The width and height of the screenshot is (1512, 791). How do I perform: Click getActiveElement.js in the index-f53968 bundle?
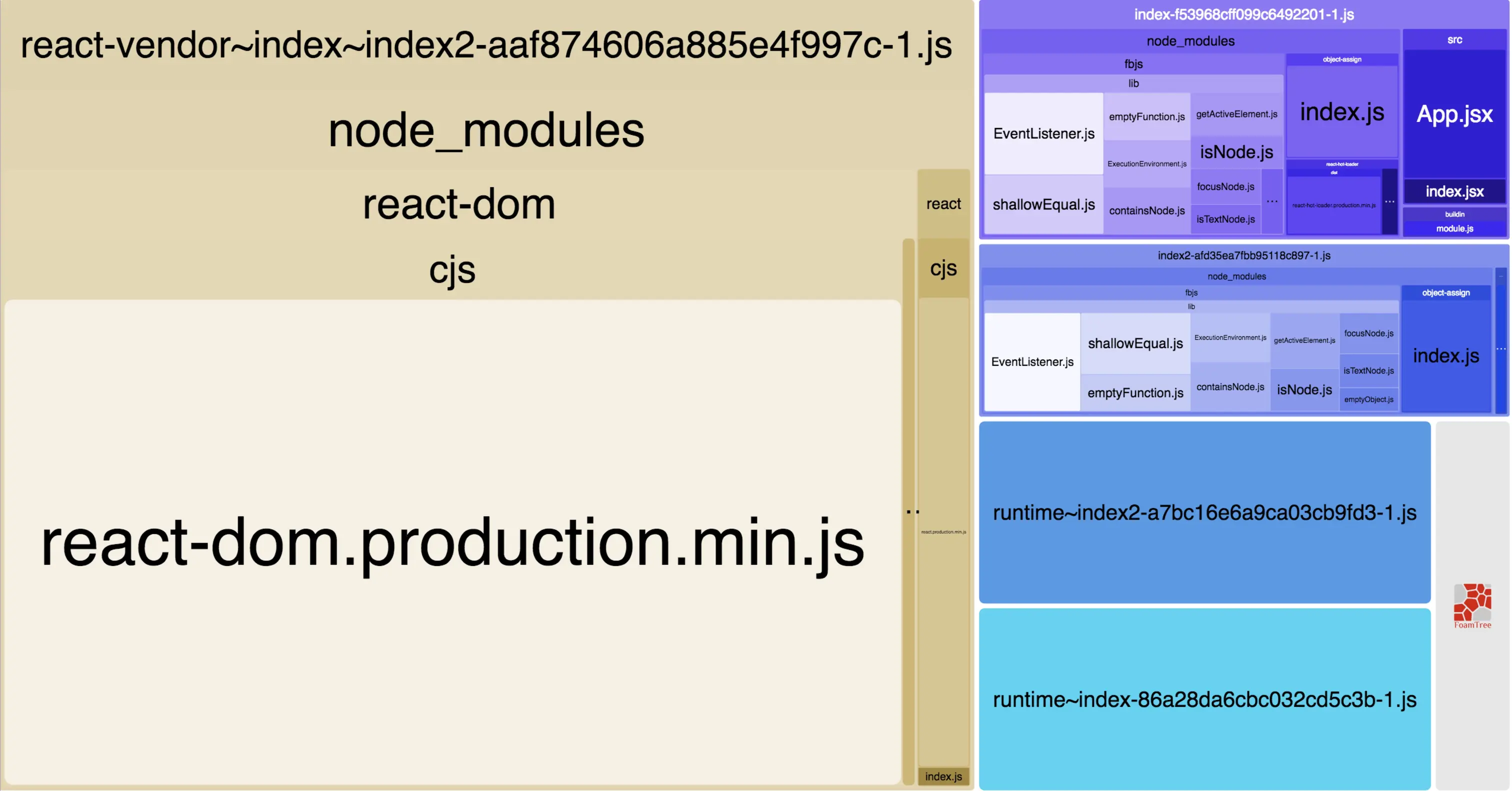tap(1236, 114)
